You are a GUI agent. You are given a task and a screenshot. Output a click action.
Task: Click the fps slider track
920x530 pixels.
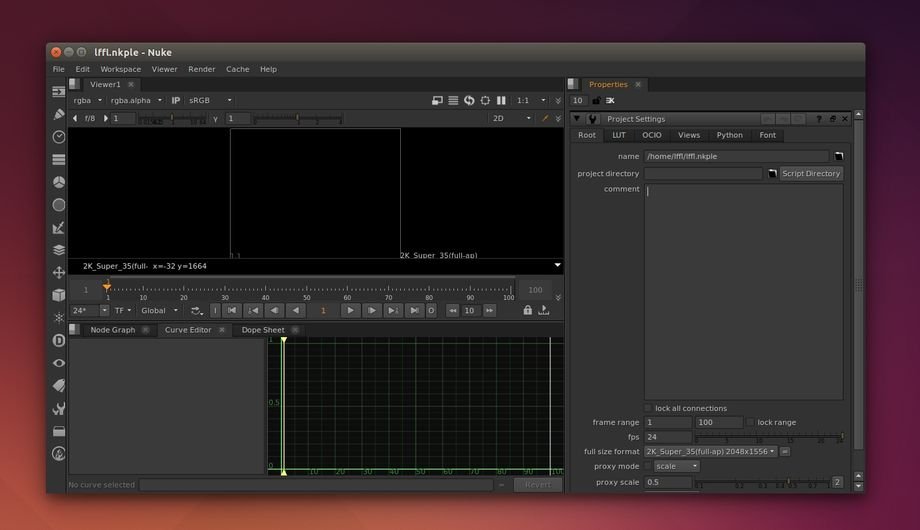pyautogui.click(x=770, y=437)
